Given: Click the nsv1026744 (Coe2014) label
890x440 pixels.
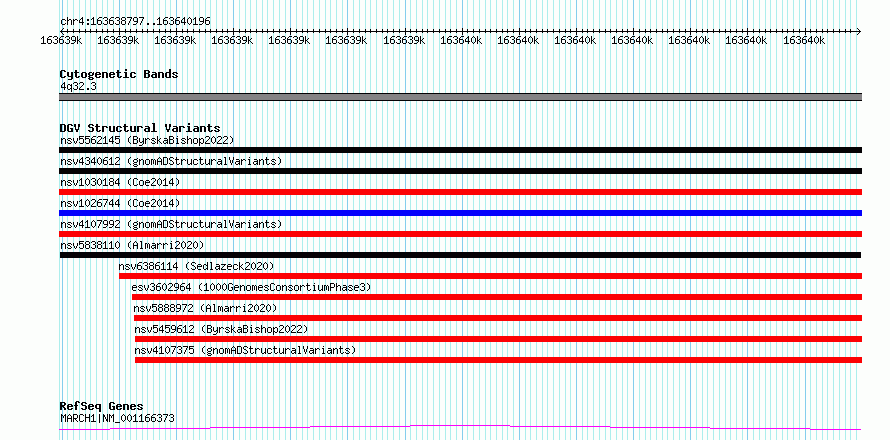Looking at the screenshot, I should coord(120,203).
